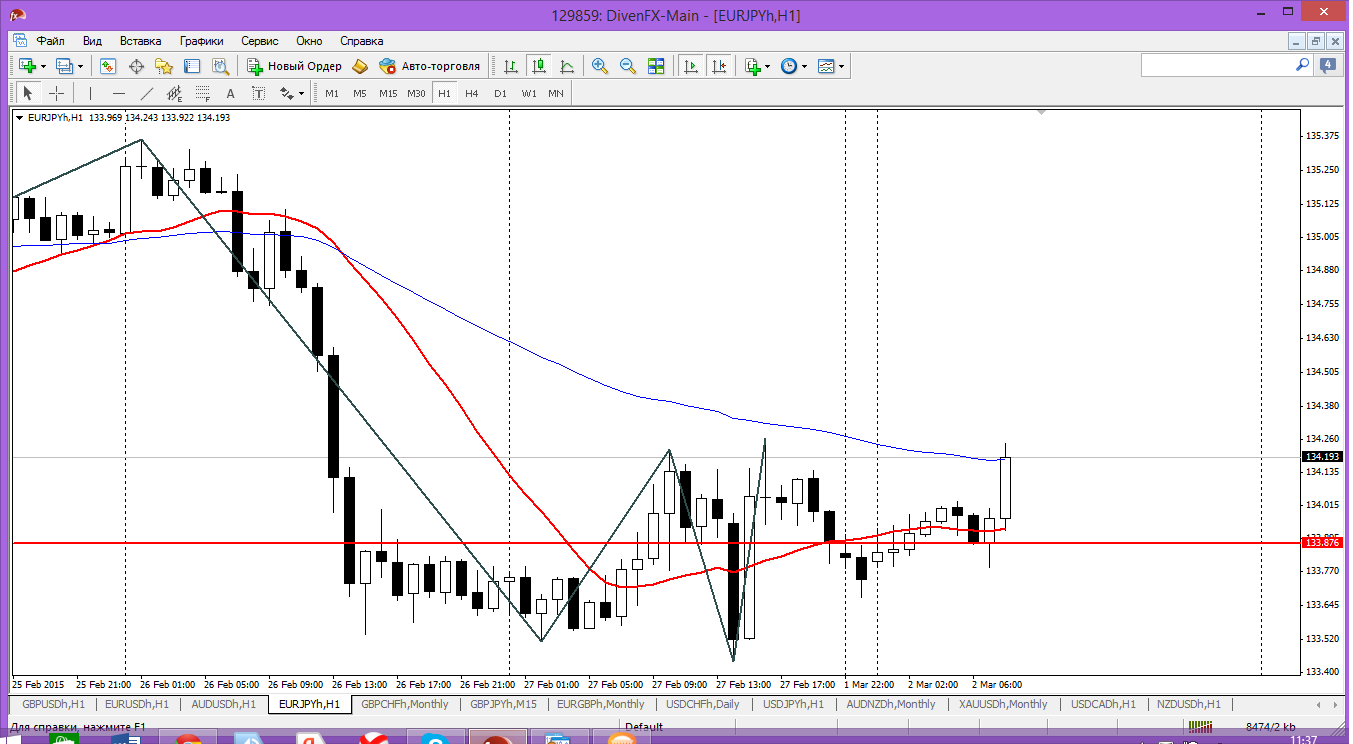1353x744 pixels.
Task: Select the Text tool marked A
Action: click(x=230, y=93)
